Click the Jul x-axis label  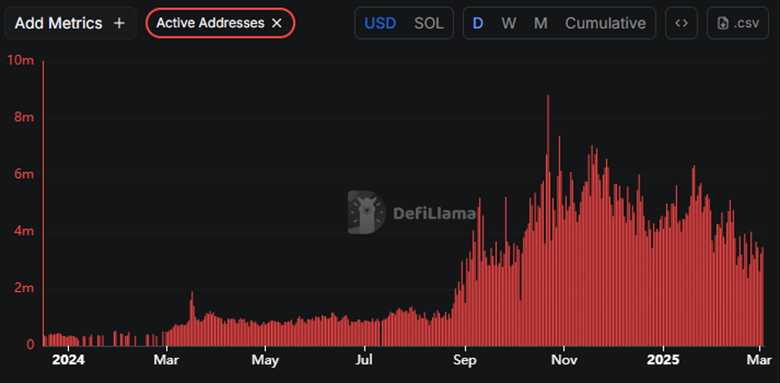[365, 360]
